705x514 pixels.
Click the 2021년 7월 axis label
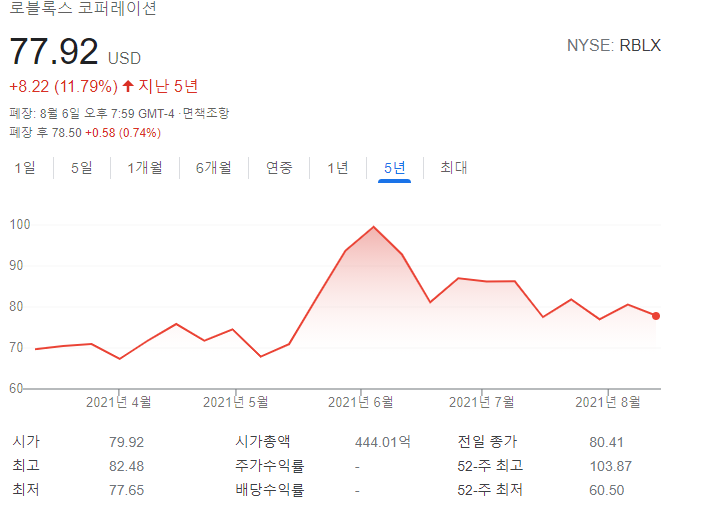click(482, 402)
